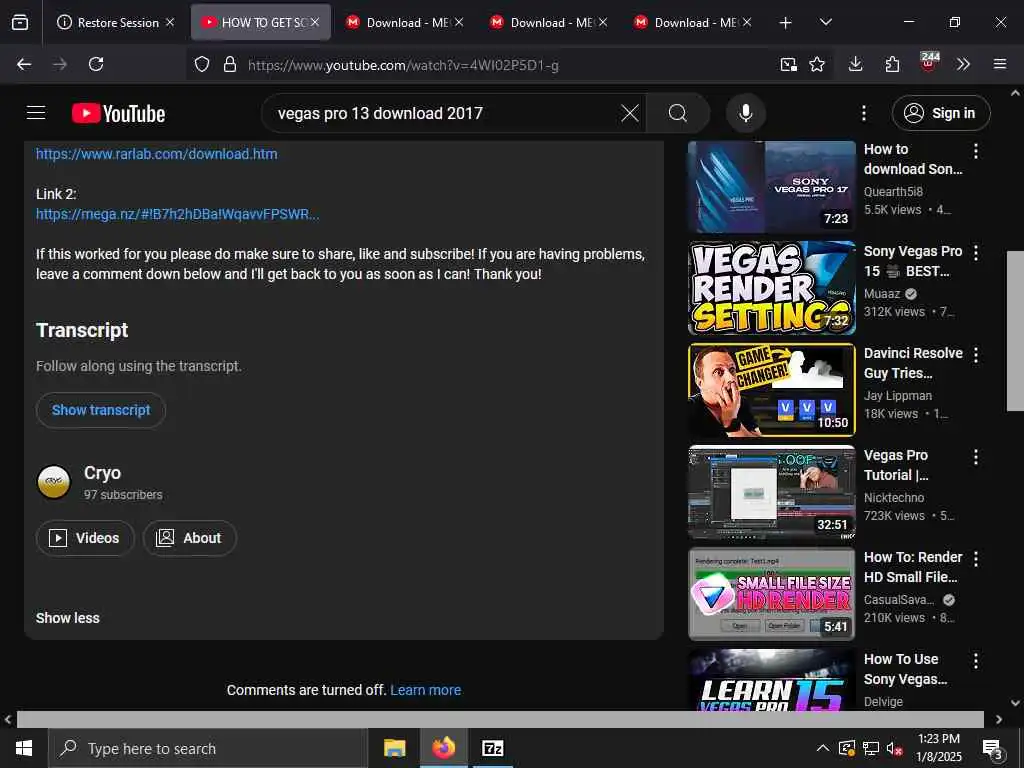
Task: Open Small File Size HD Render thumbnail
Action: (772, 594)
